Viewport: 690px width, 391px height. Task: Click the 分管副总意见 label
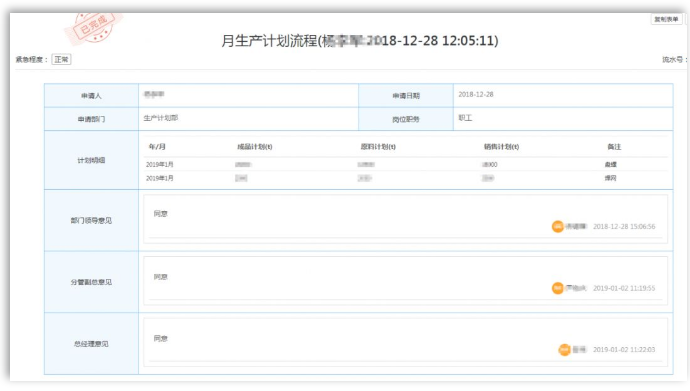(91, 282)
